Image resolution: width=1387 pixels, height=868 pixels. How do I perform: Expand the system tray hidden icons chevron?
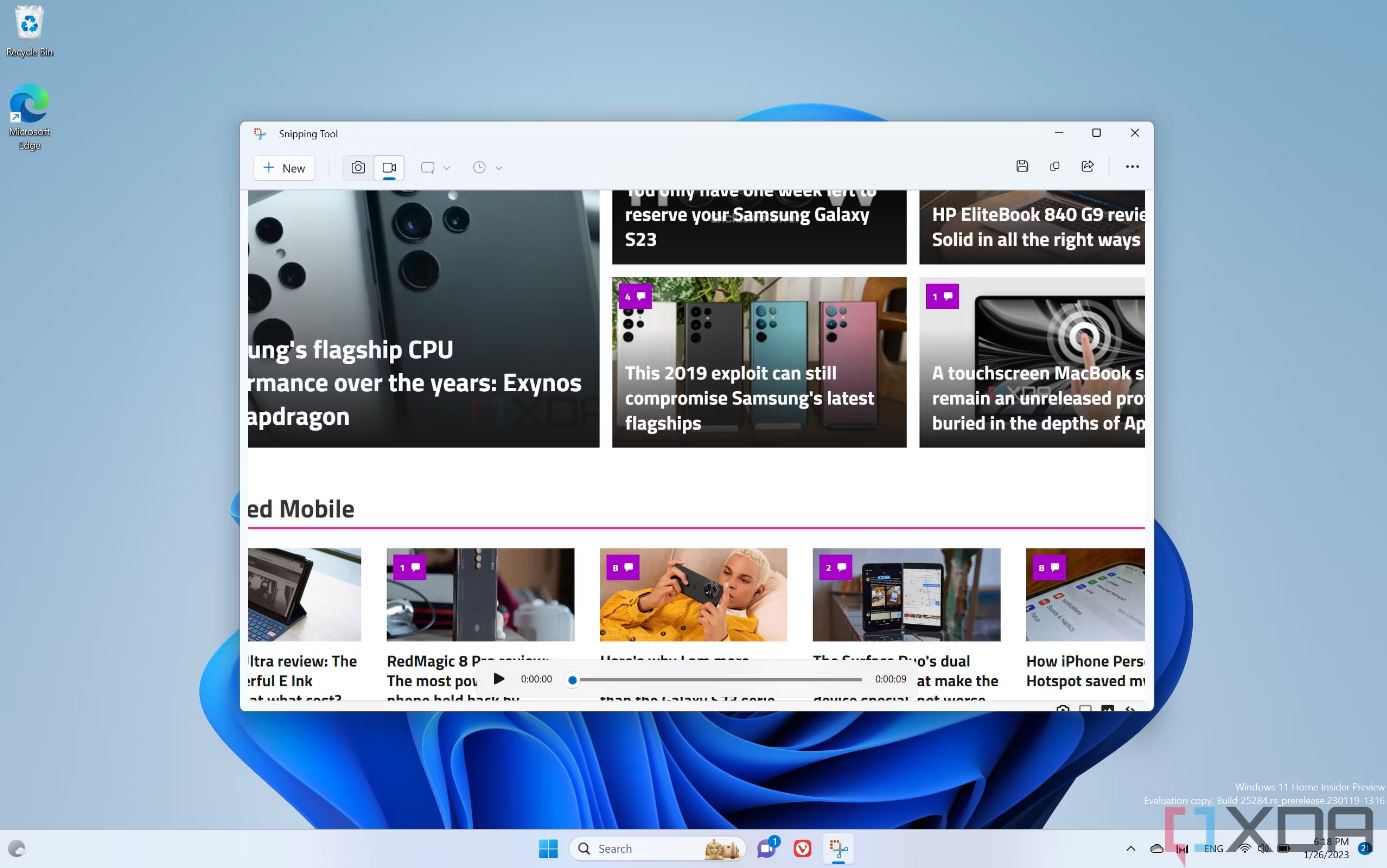coord(1130,849)
